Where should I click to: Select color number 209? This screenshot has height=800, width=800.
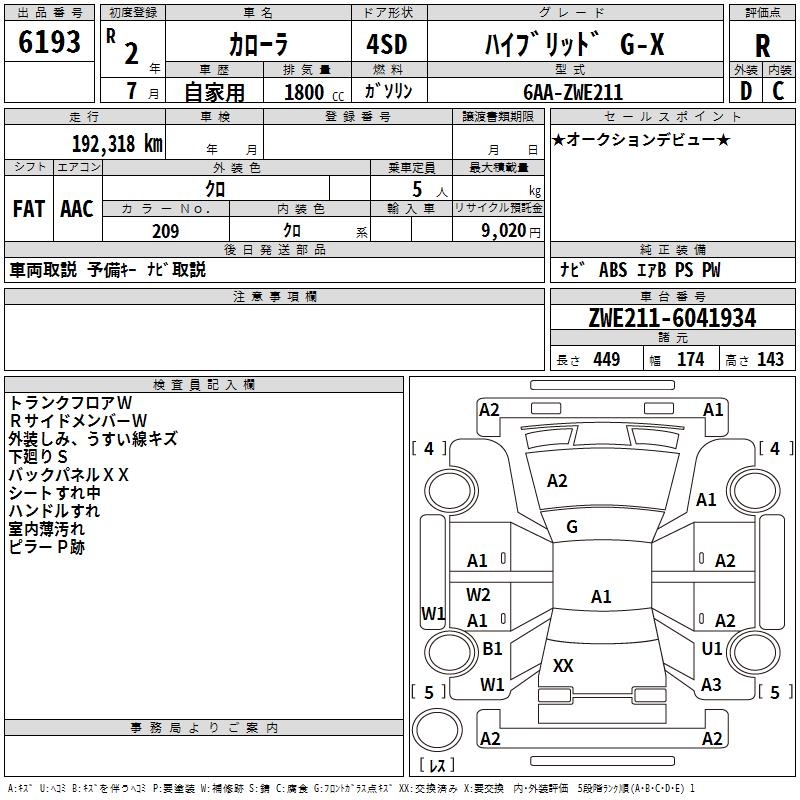(166, 231)
